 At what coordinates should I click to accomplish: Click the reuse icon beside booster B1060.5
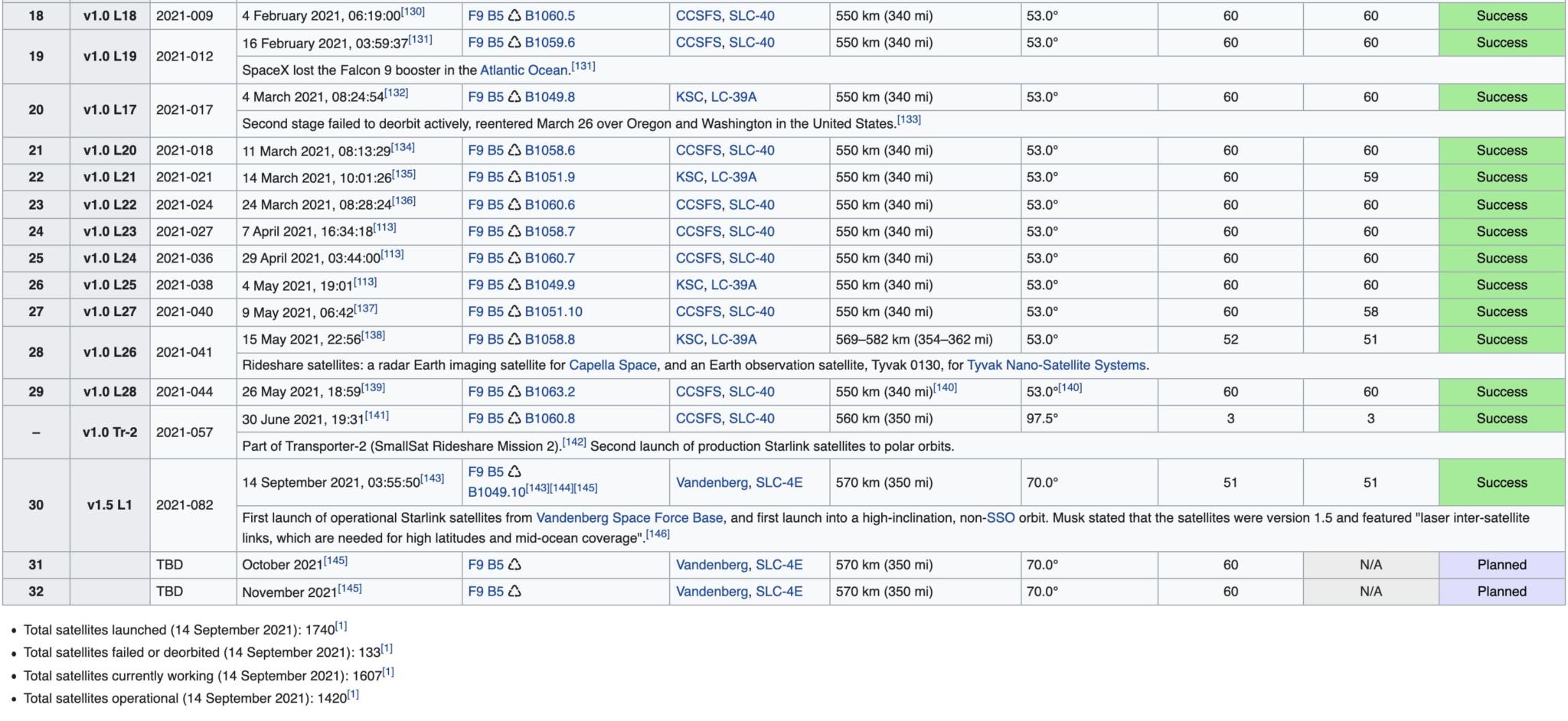[514, 16]
